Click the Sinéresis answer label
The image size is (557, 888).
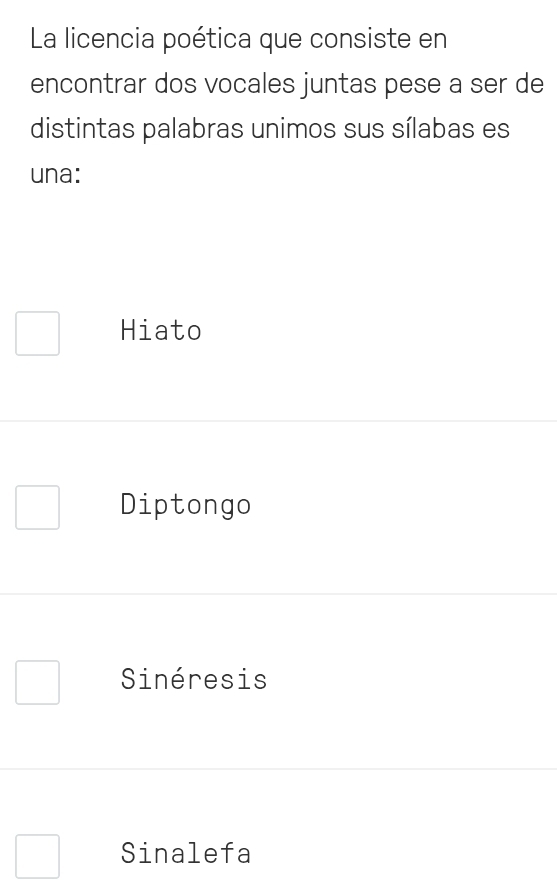point(194,678)
